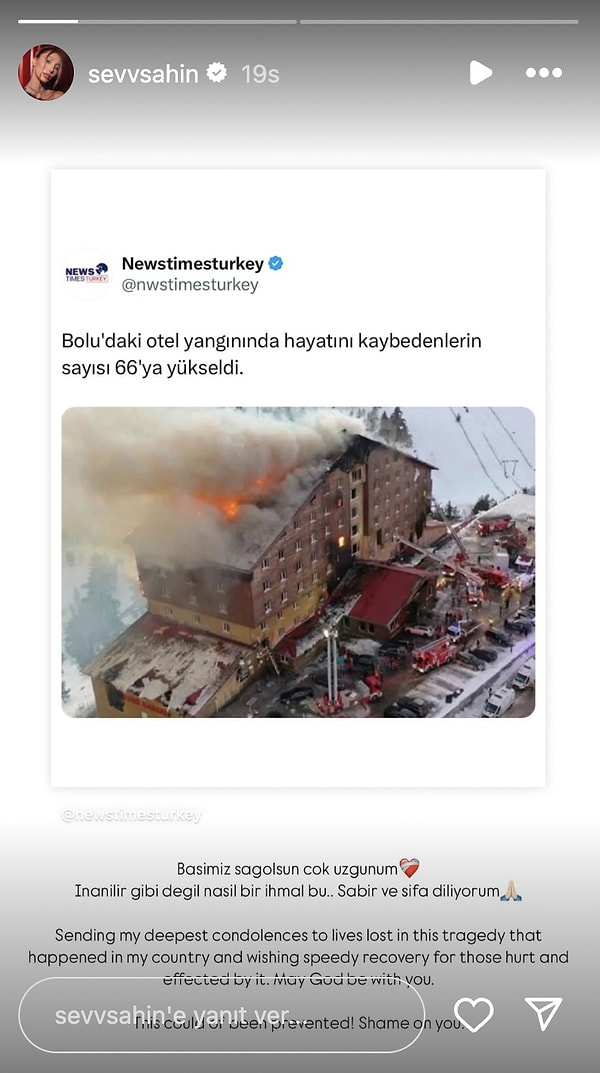600x1073 pixels.
Task: Click the Newstimesturkey account name
Action: click(x=193, y=263)
